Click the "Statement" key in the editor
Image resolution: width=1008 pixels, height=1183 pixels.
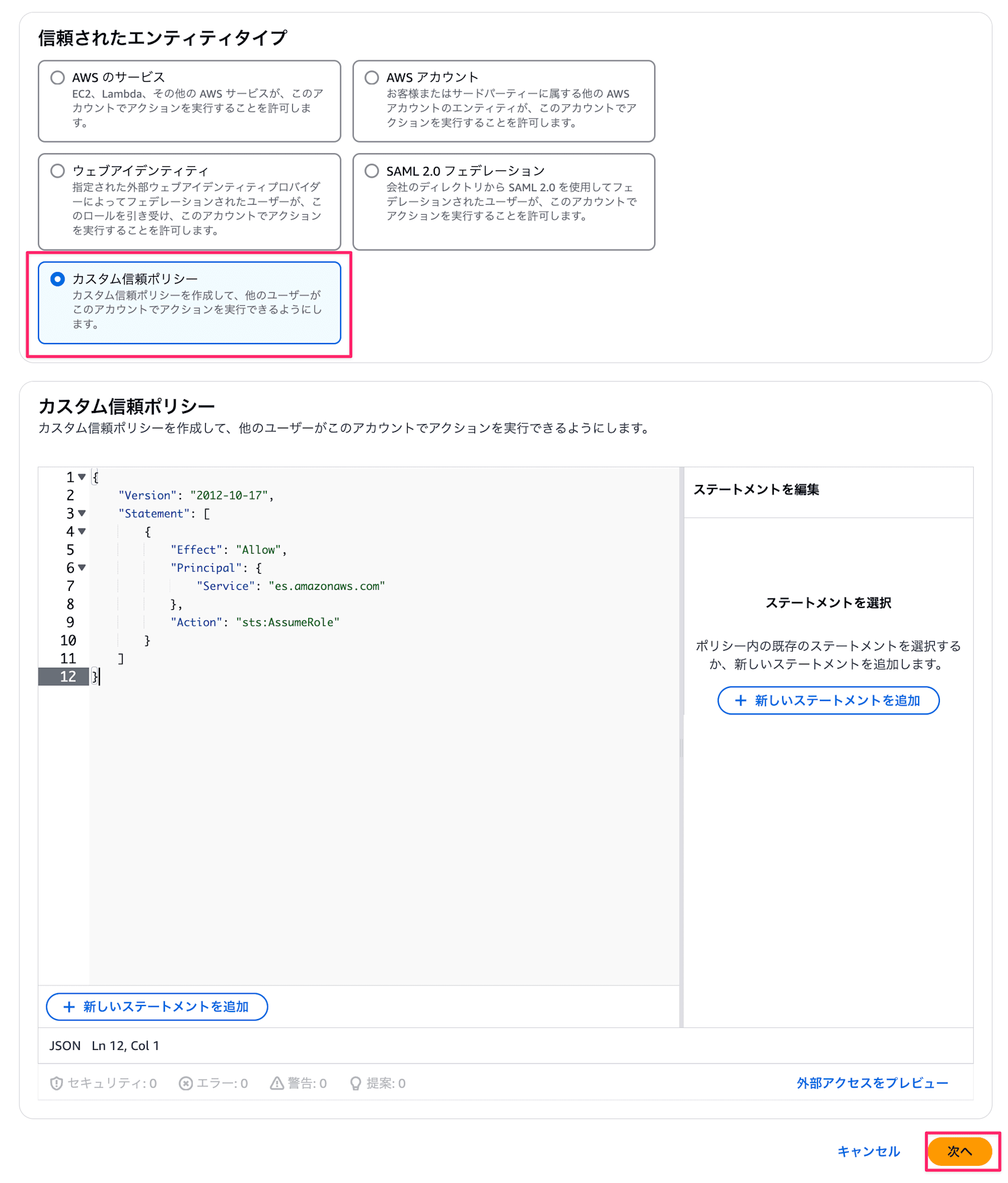154,513
